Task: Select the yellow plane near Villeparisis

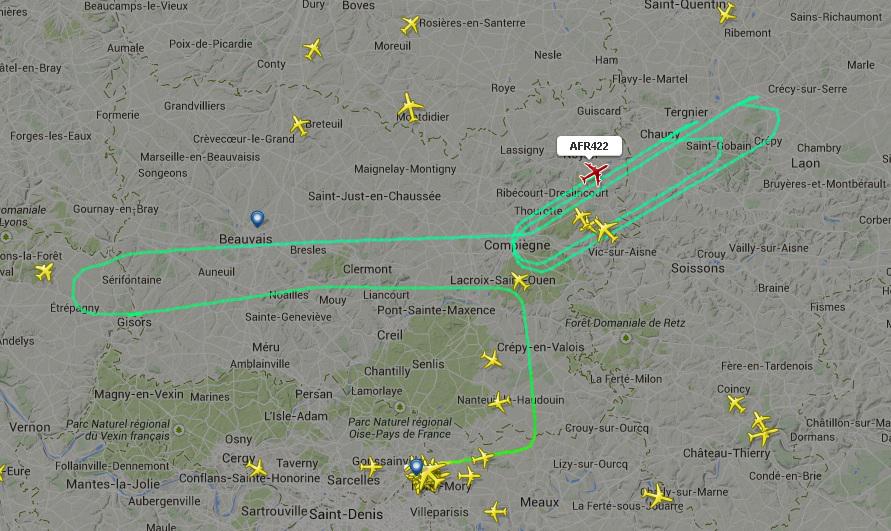Action: [496, 512]
